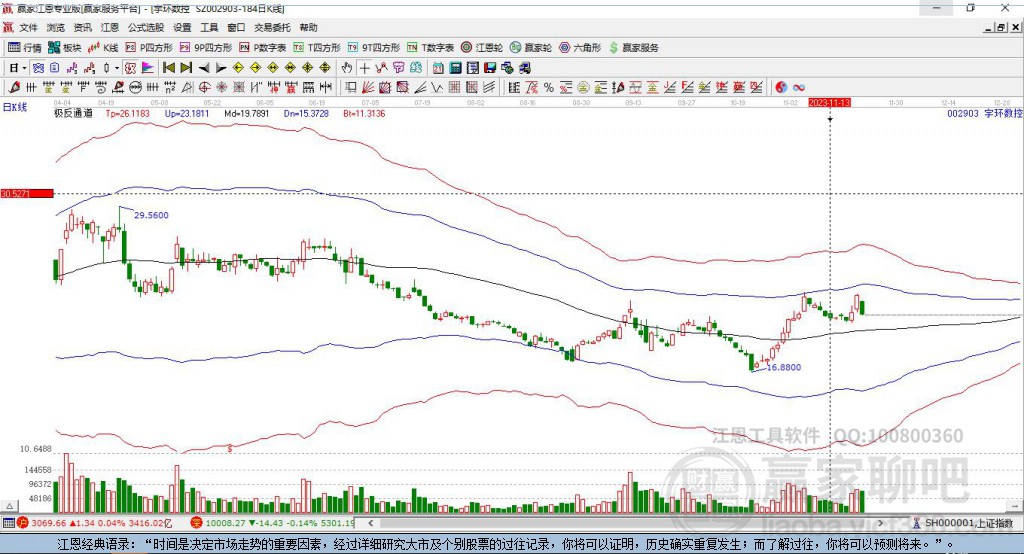Click the zigzag V-line tool
1024x554 pixels.
point(436,87)
